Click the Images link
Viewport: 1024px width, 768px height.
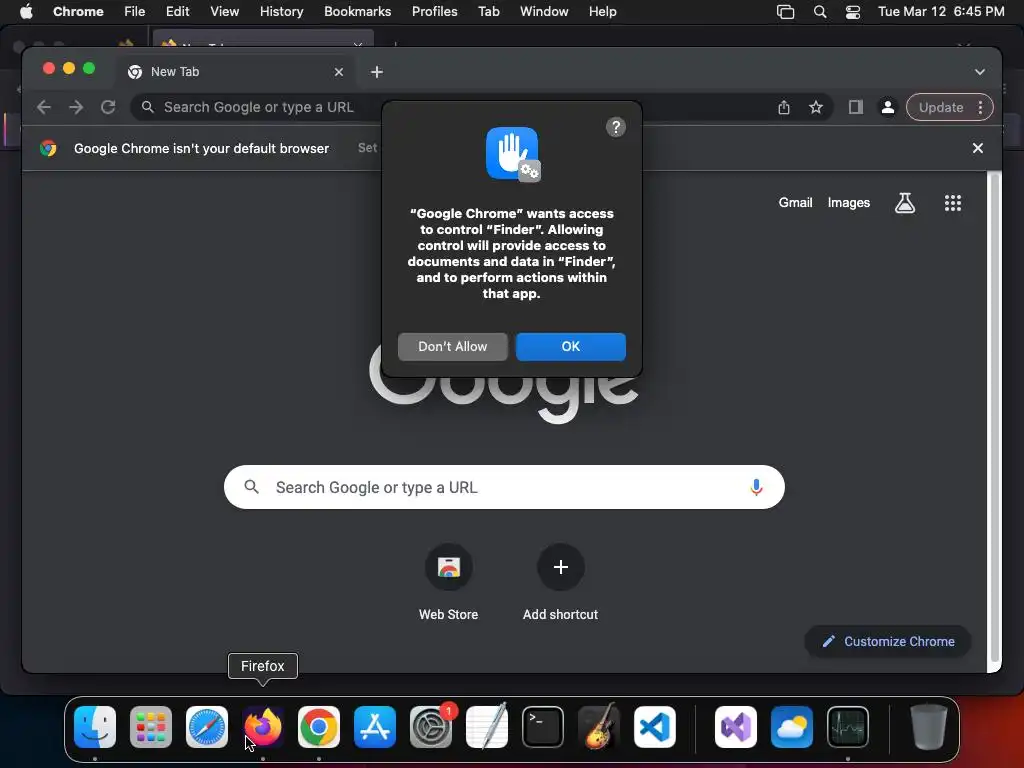[x=848, y=202]
